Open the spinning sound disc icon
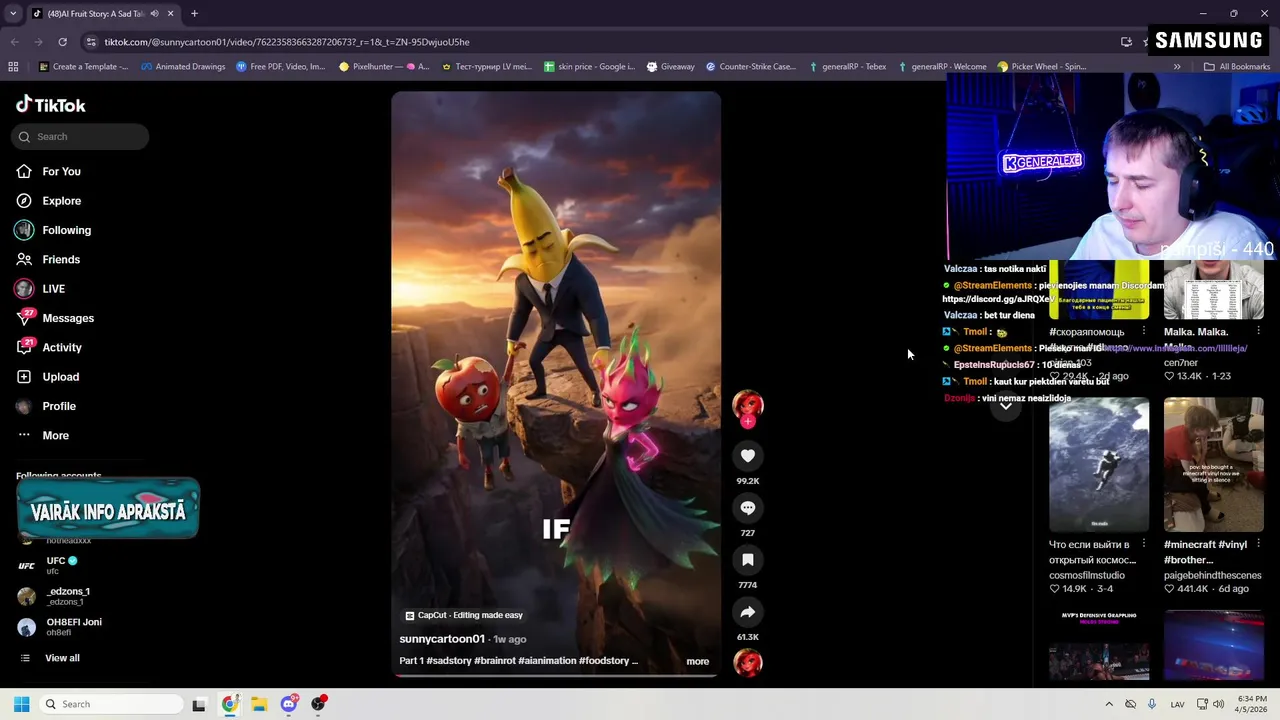Image resolution: width=1280 pixels, height=720 pixels. [747, 662]
